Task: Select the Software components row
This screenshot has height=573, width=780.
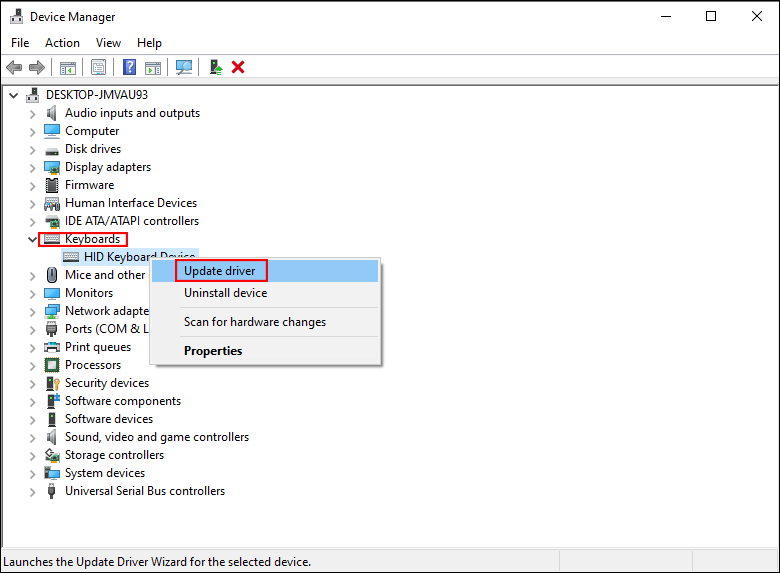Action: [x=123, y=401]
